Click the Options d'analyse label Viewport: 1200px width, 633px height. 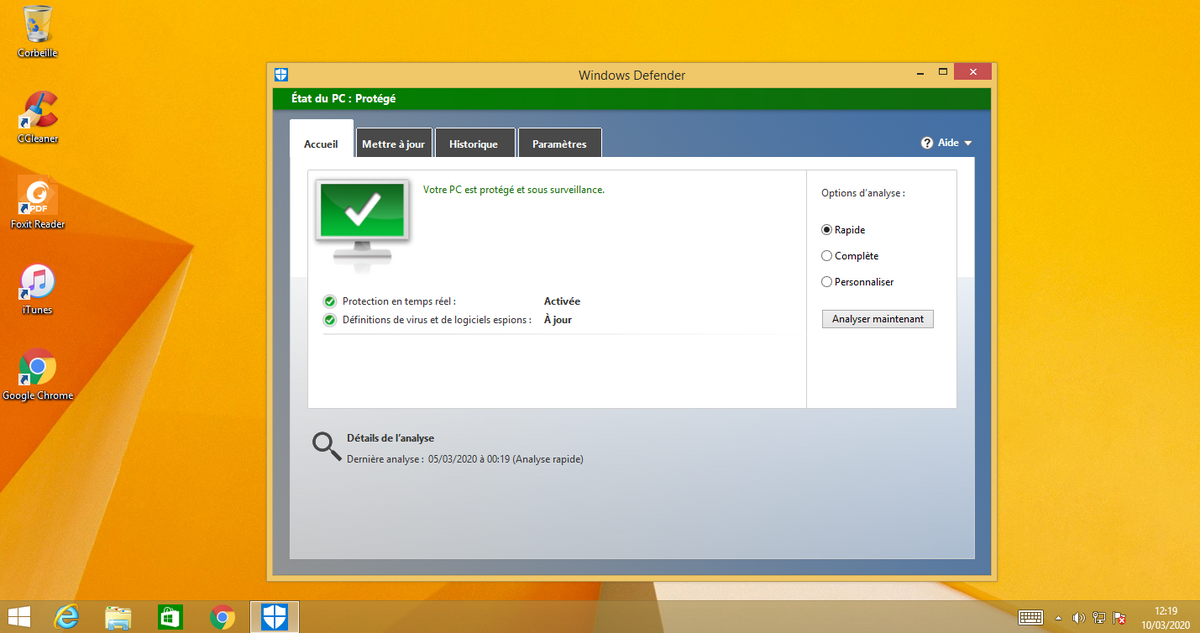point(863,193)
